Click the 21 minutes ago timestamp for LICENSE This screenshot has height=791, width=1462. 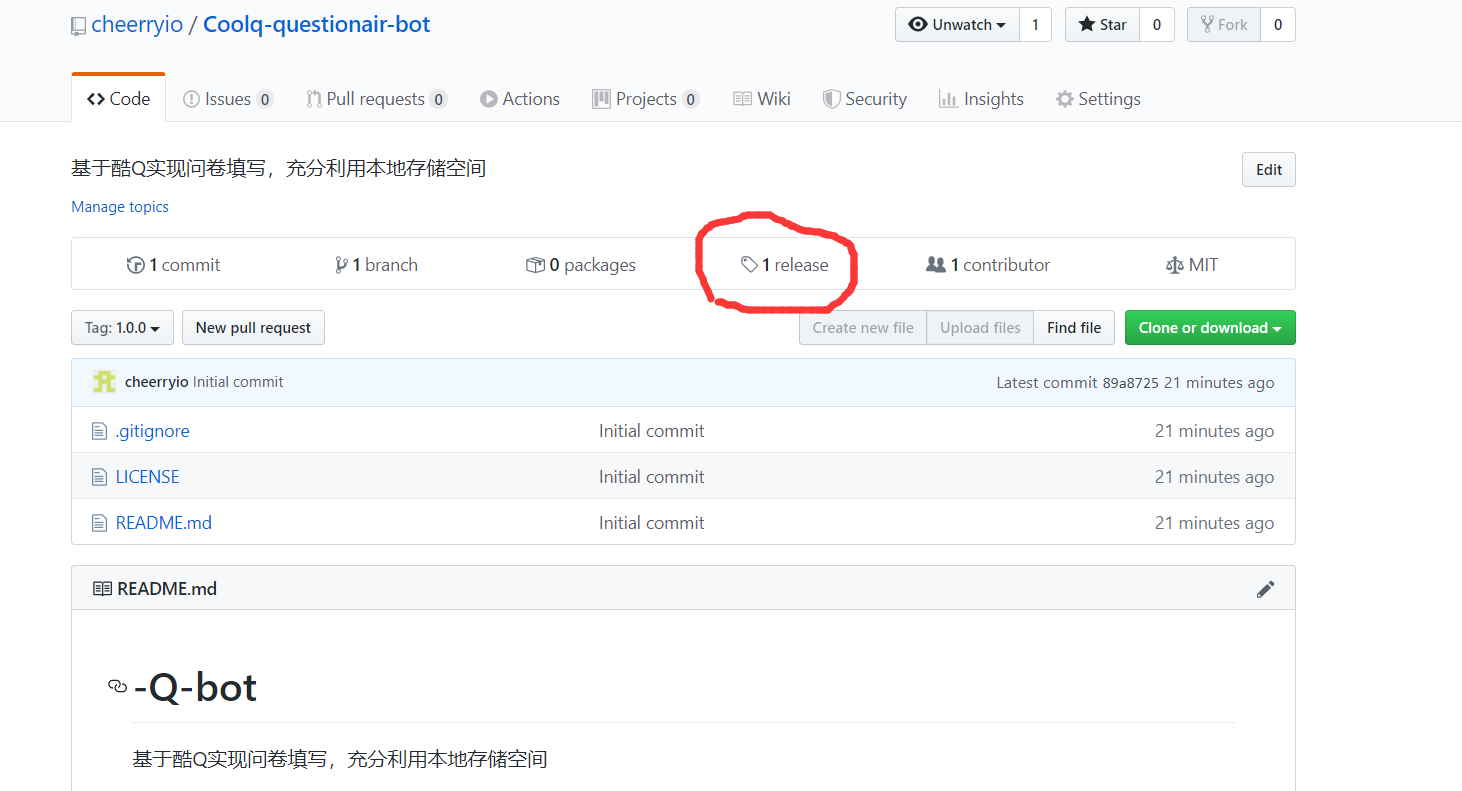[x=1214, y=477]
